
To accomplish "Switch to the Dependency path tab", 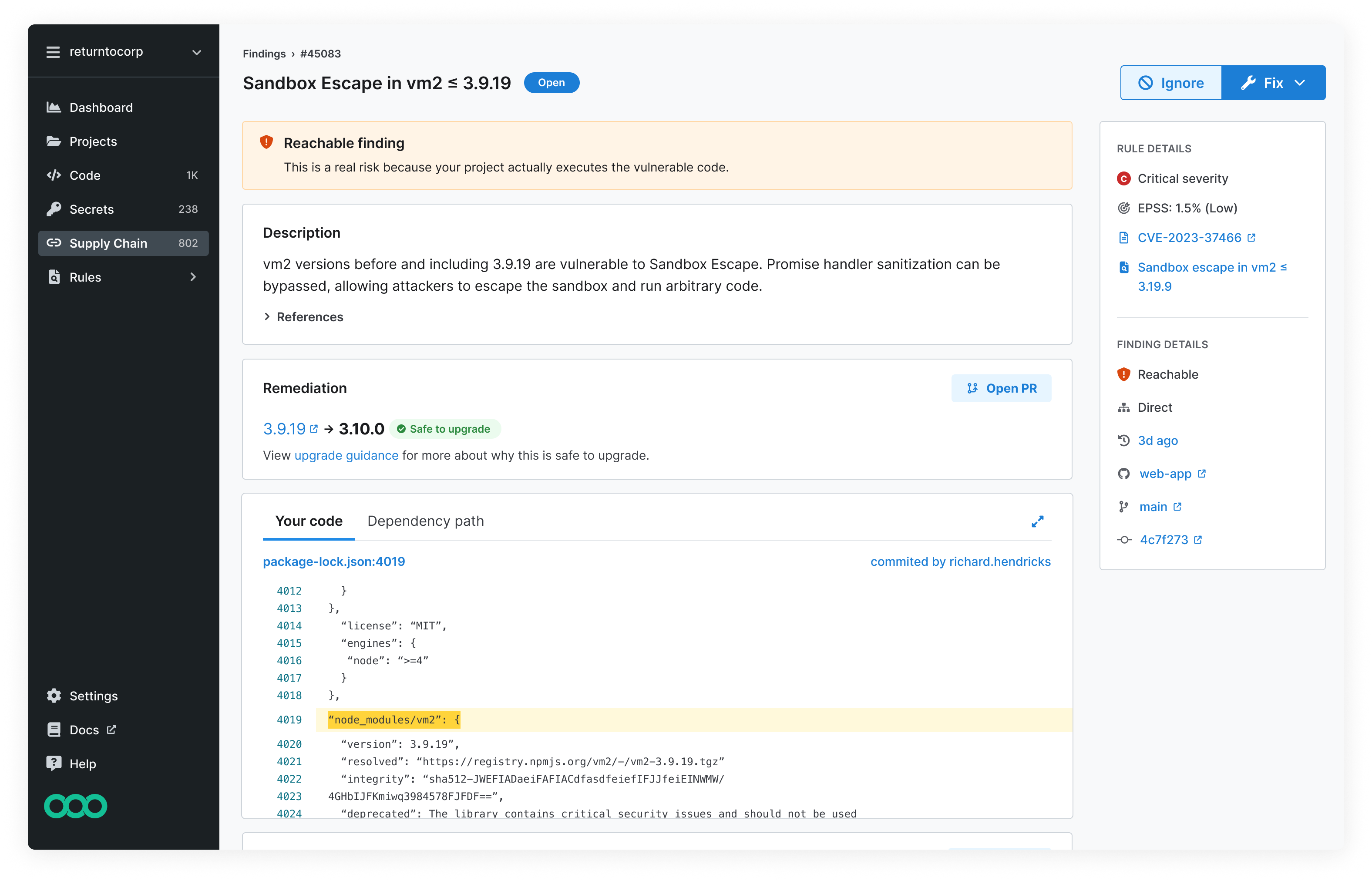I will click(x=426, y=521).
